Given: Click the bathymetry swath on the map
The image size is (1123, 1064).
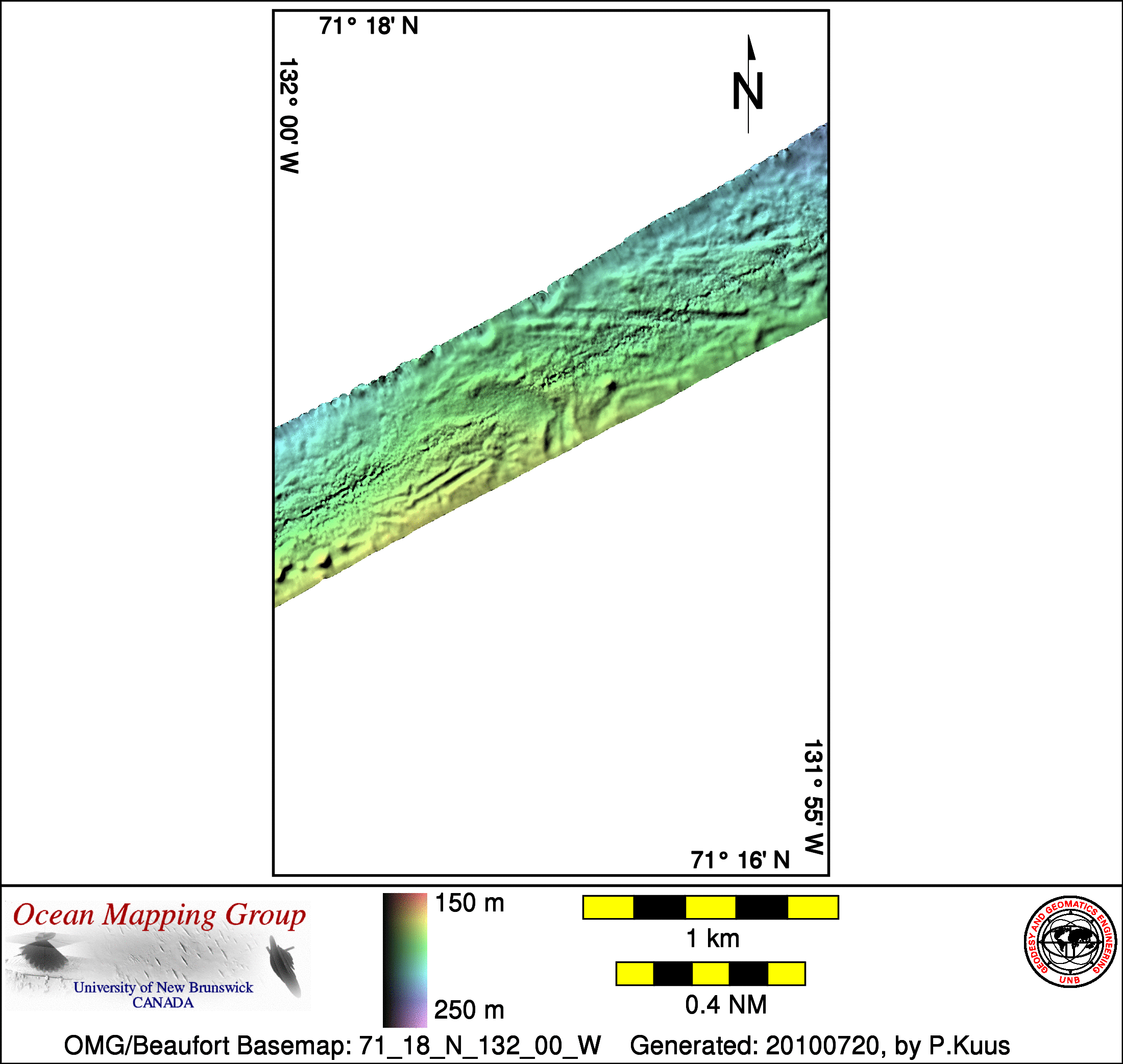Looking at the screenshot, I should pyautogui.click(x=550, y=368).
